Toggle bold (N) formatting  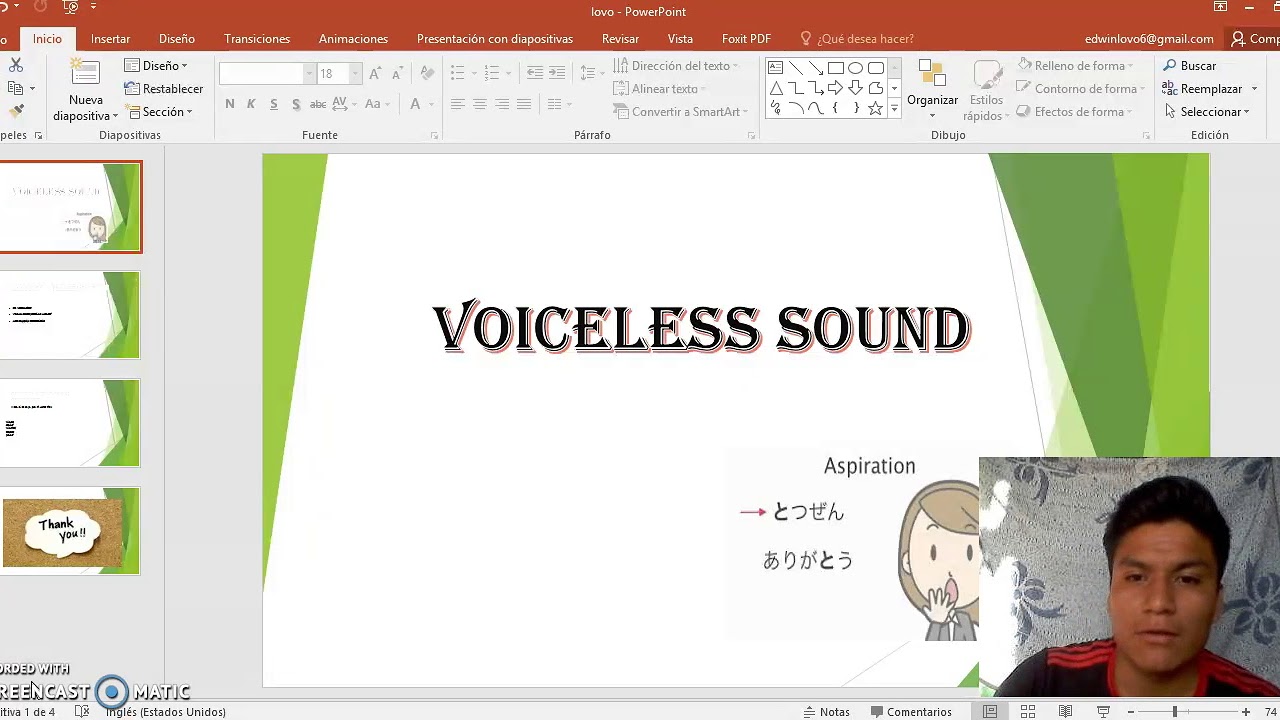pyautogui.click(x=230, y=104)
